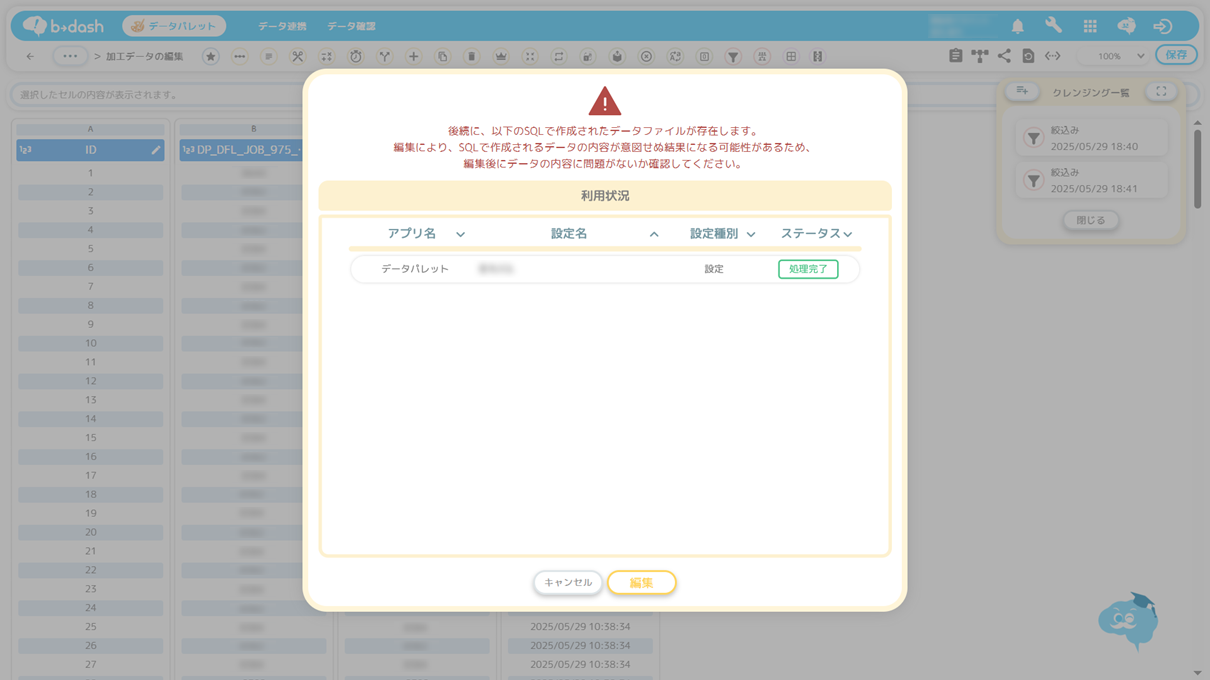Viewport: 1210px width, 680px height.
Task: Click row number 5 in ID column
Action: pyautogui.click(x=90, y=248)
